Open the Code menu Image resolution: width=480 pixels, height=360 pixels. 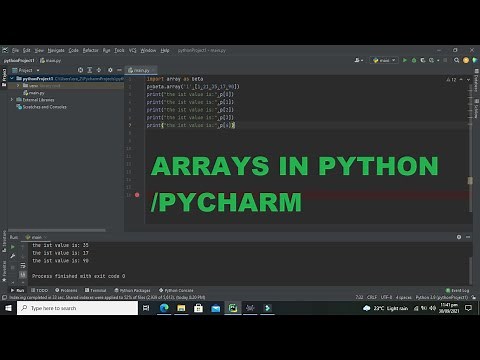coord(73,50)
